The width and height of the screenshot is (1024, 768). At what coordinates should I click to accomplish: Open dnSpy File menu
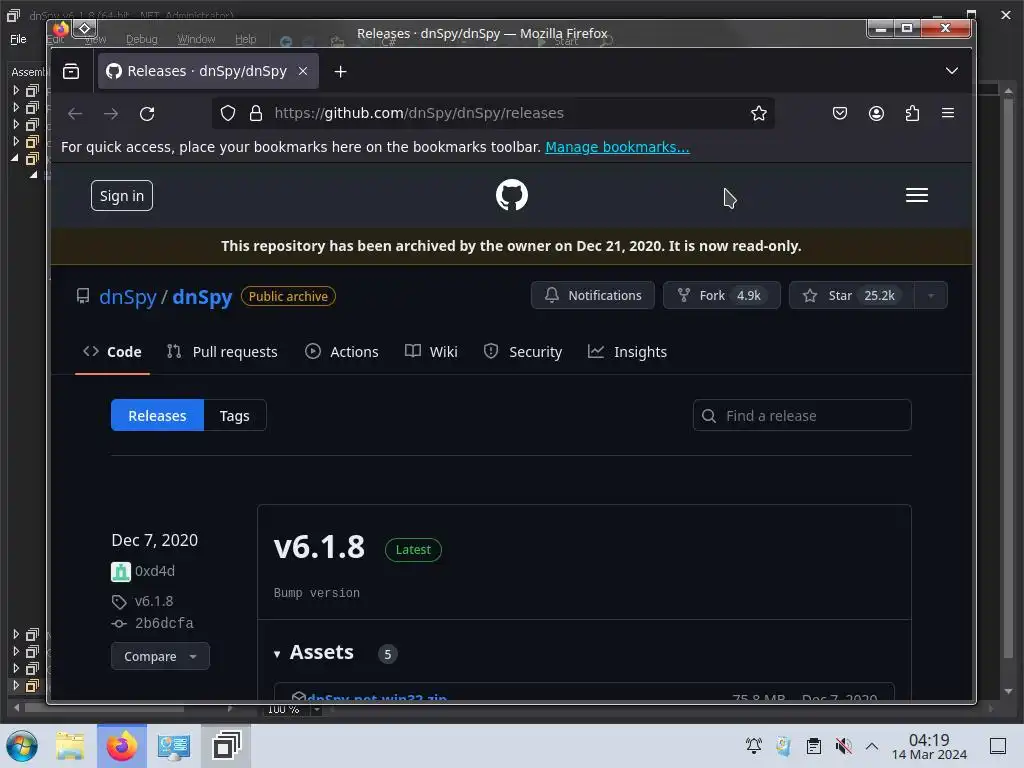(18, 39)
